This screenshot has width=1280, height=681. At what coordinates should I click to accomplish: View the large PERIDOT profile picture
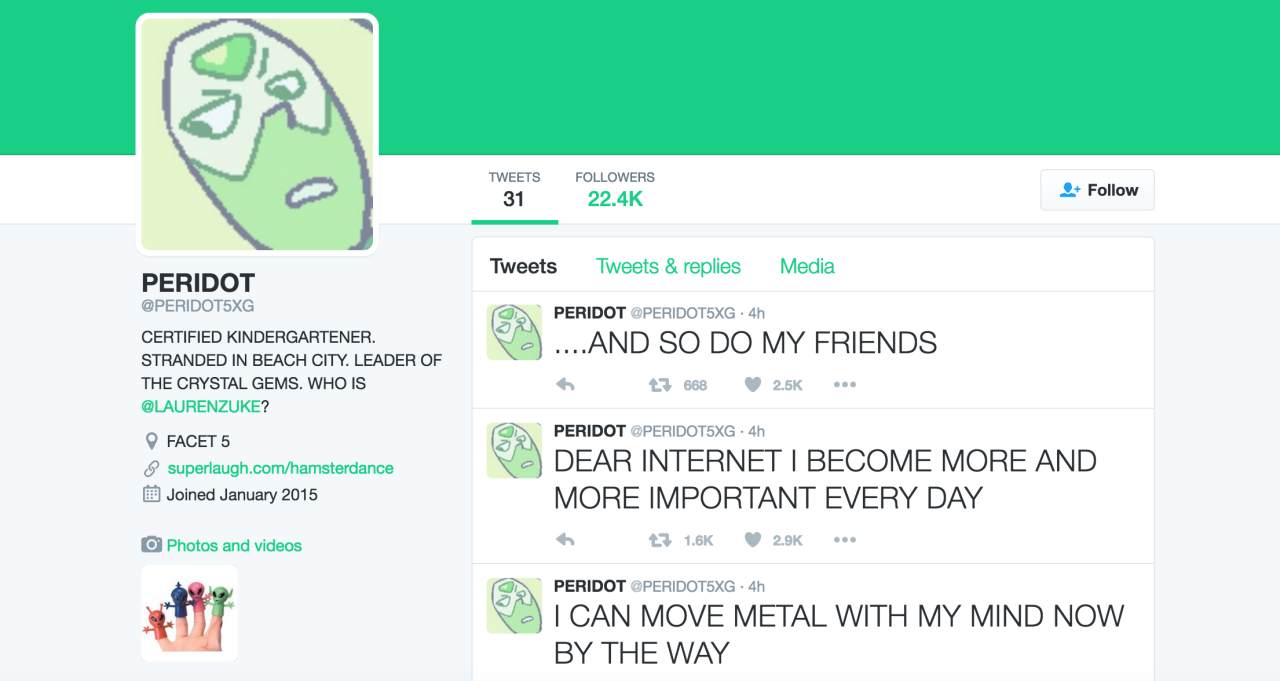click(257, 134)
